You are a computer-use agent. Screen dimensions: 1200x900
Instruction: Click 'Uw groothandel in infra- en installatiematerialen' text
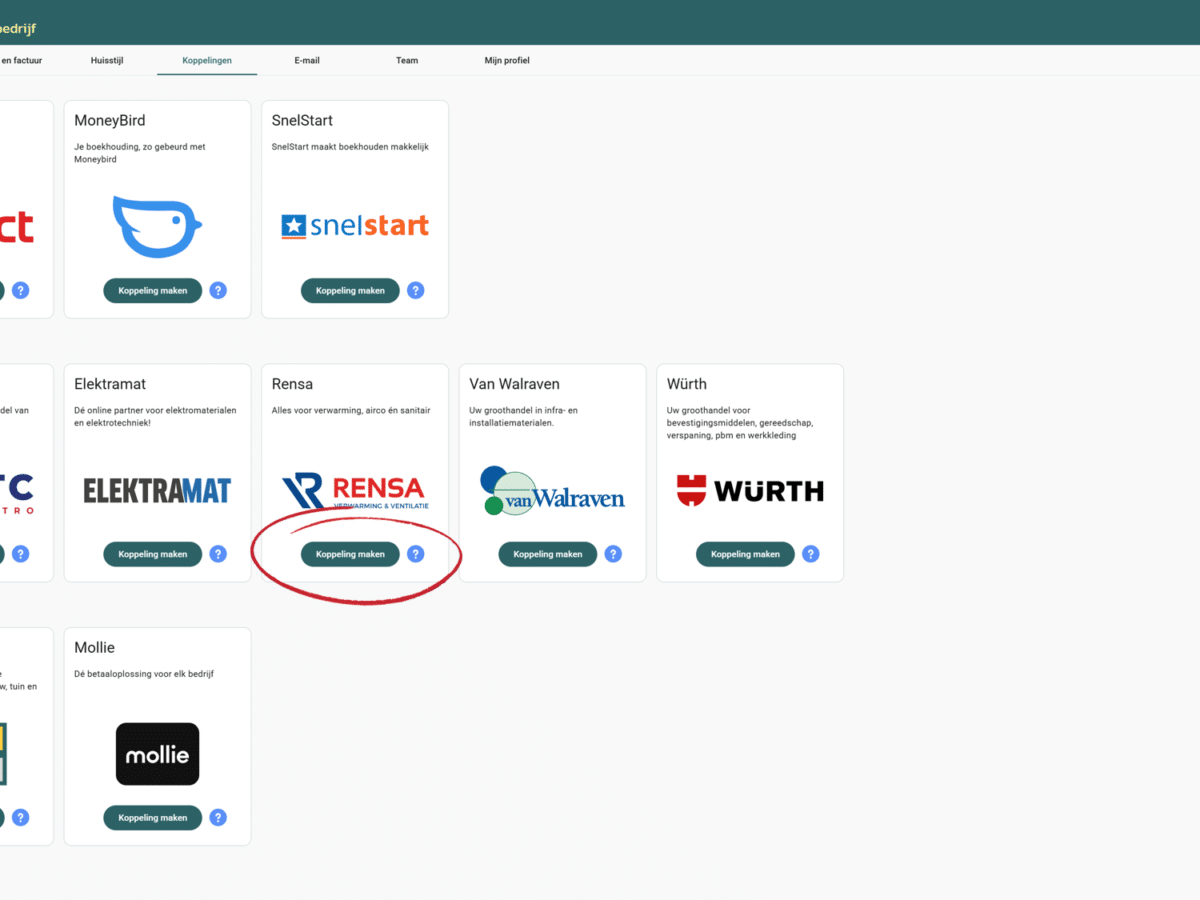click(x=523, y=416)
